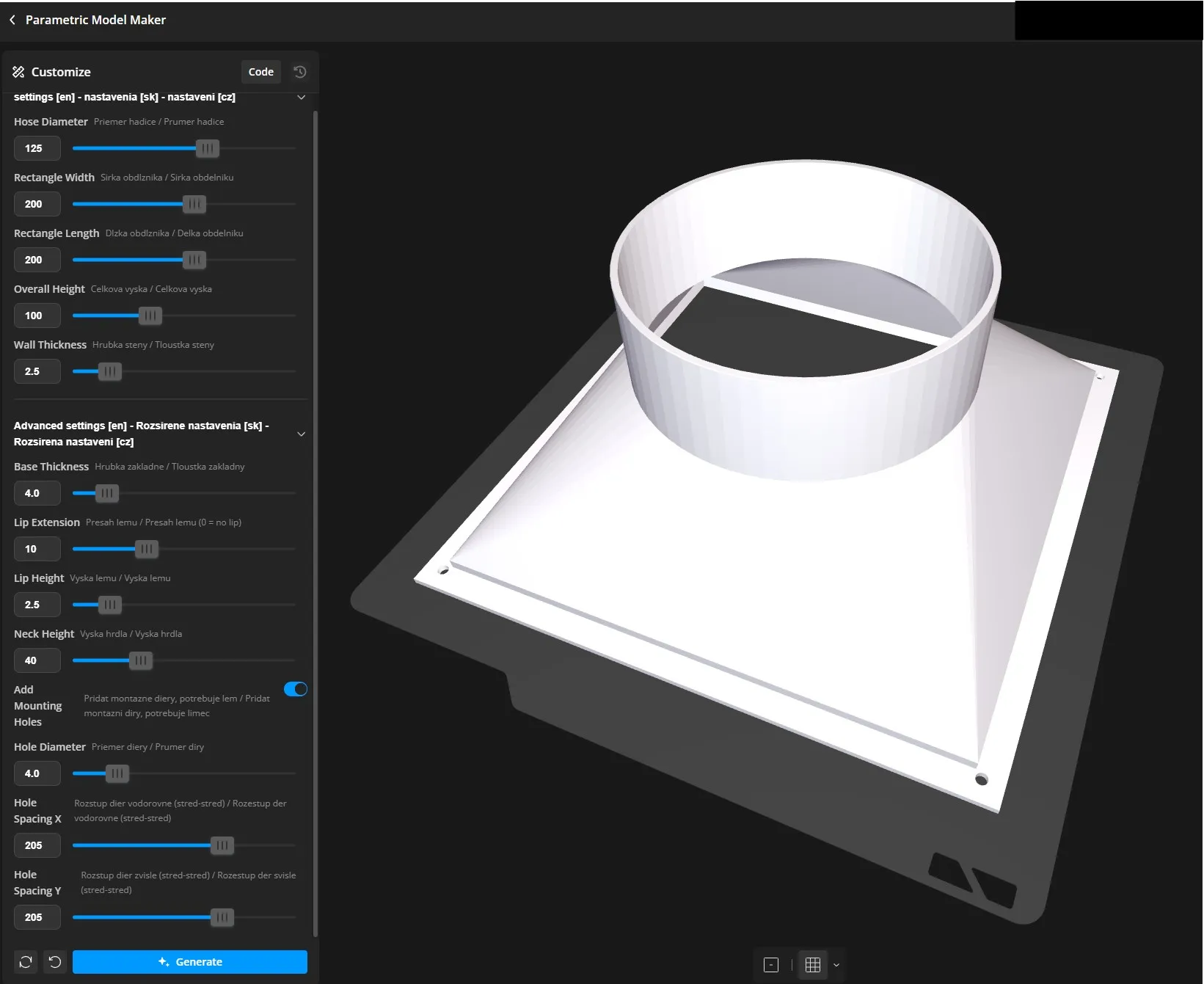The height and width of the screenshot is (984, 1204).
Task: Adjust the Wall Thickness slider handle
Action: 110,371
